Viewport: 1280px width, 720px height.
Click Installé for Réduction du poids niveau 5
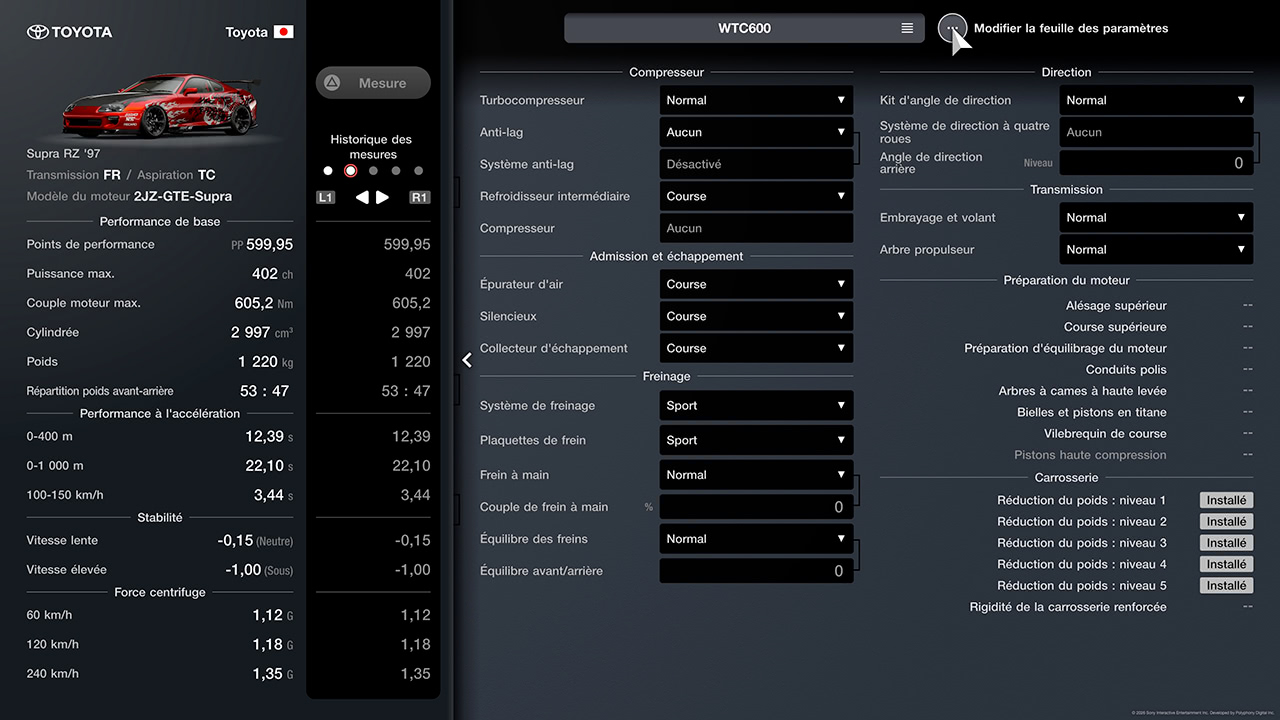click(1226, 586)
